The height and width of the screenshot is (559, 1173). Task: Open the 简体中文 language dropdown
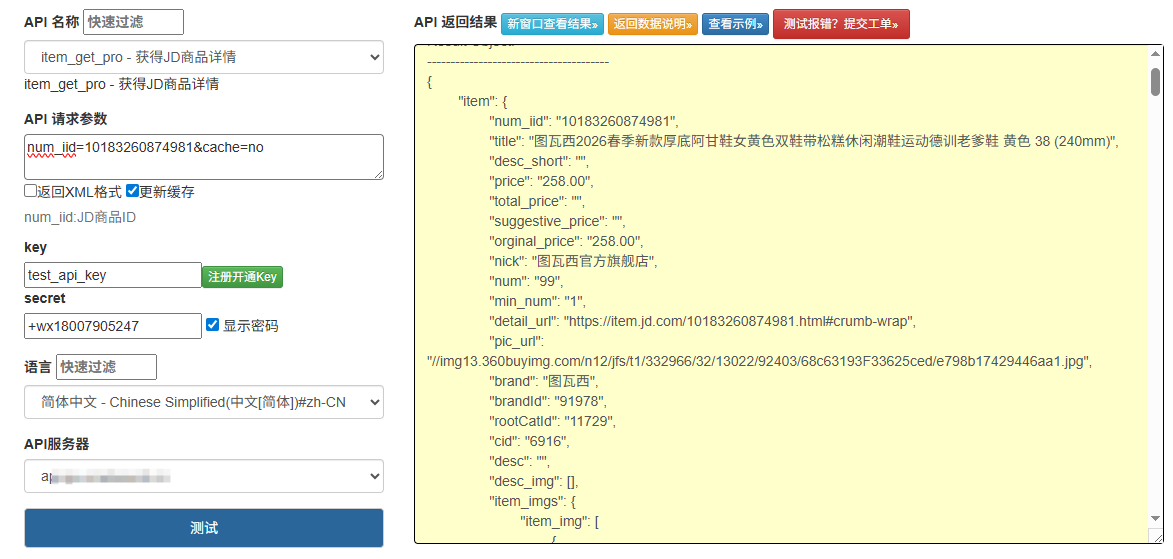[203, 402]
